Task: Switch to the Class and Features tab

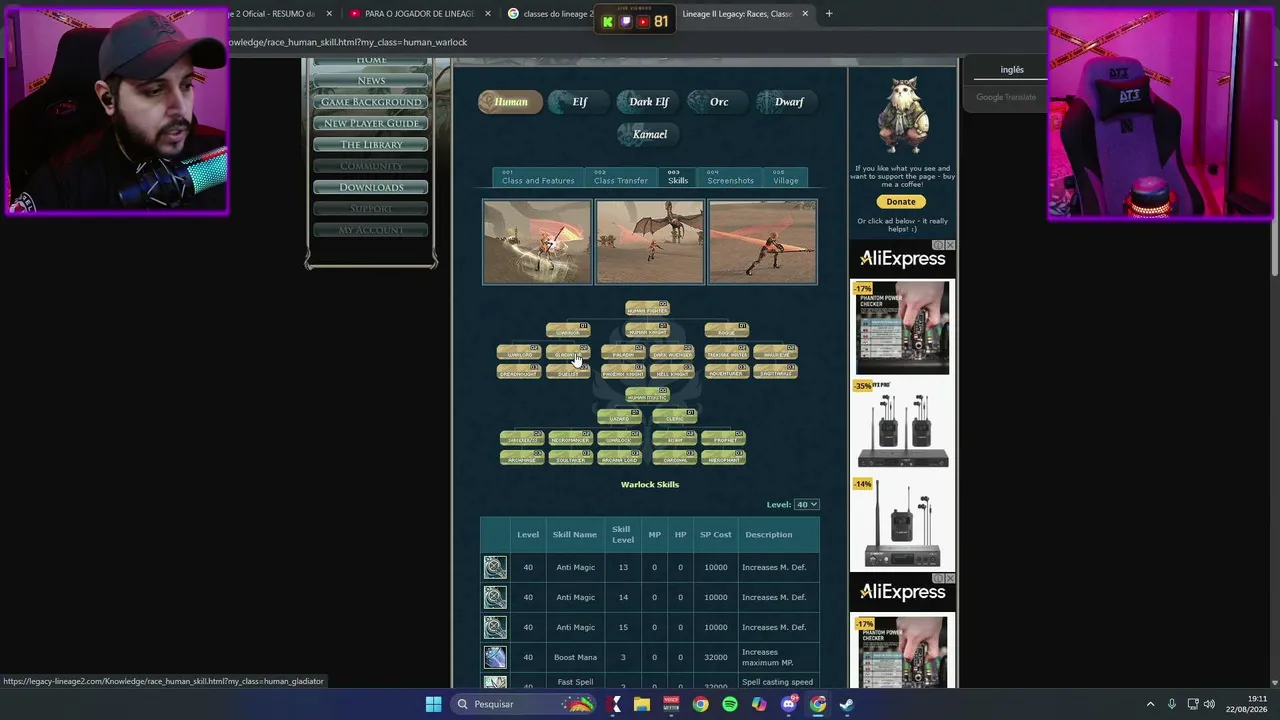Action: coord(538,177)
